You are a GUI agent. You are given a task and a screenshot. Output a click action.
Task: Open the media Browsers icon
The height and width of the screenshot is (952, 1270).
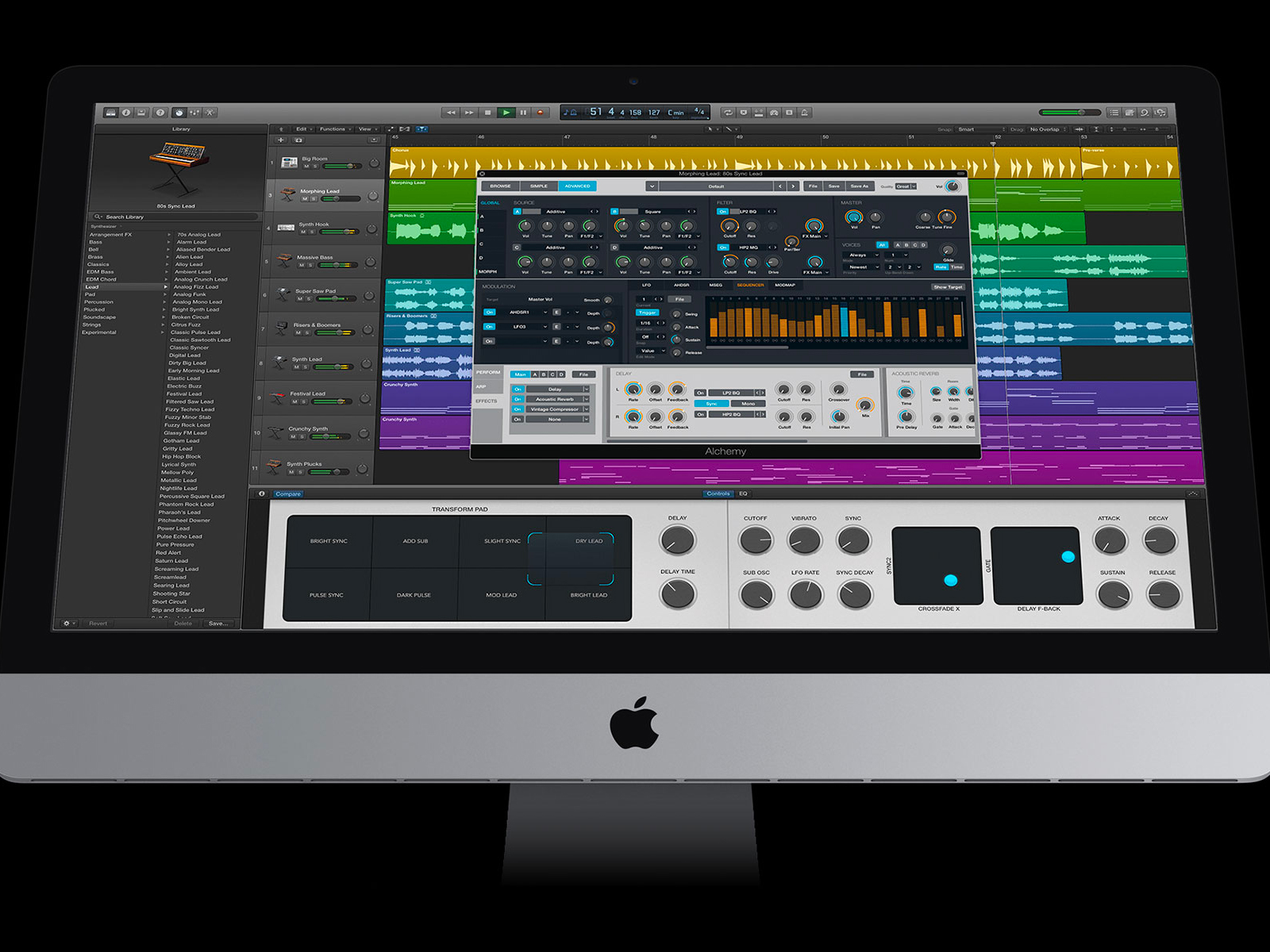coord(1160,113)
